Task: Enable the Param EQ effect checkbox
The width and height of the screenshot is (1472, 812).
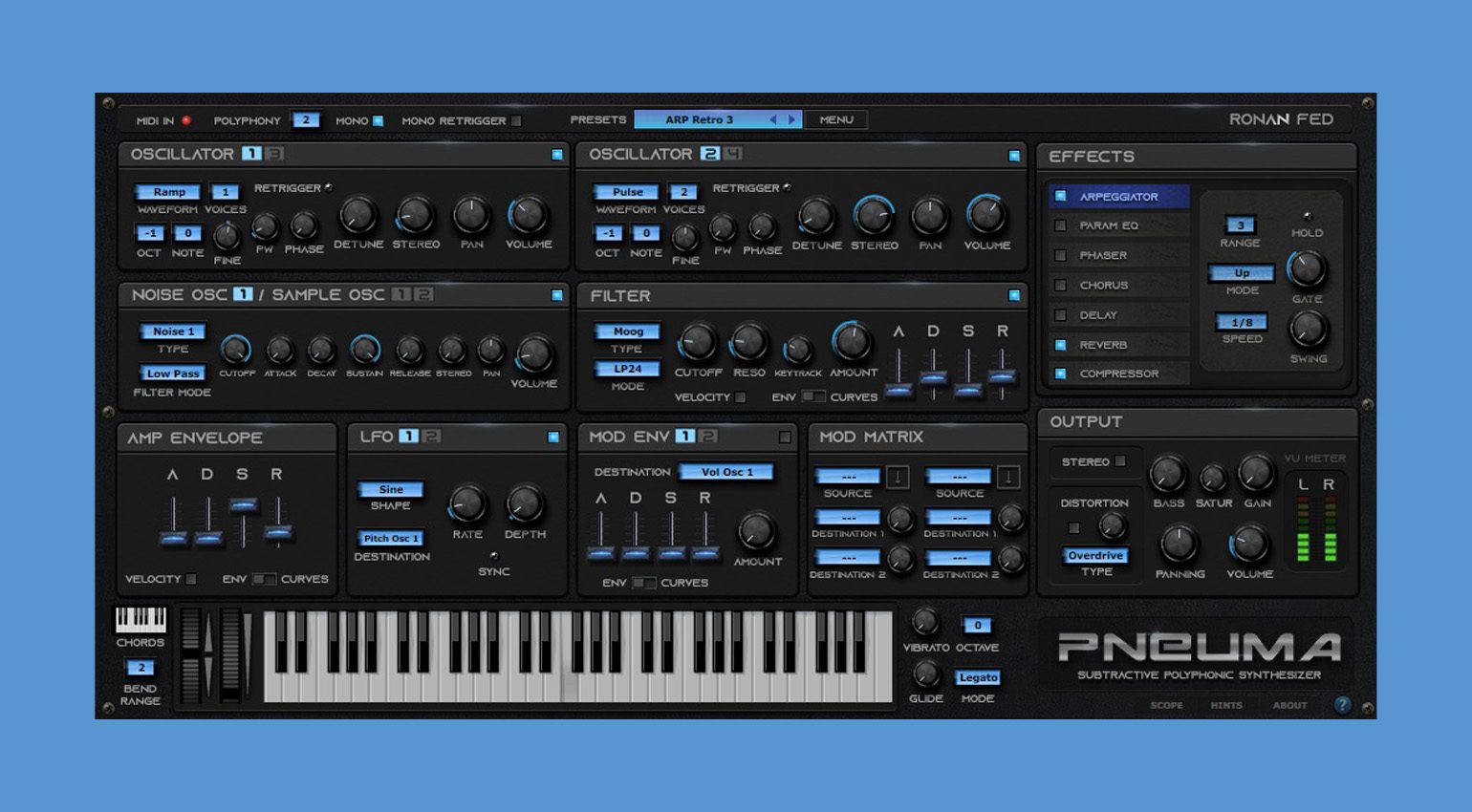Action: tap(1060, 225)
